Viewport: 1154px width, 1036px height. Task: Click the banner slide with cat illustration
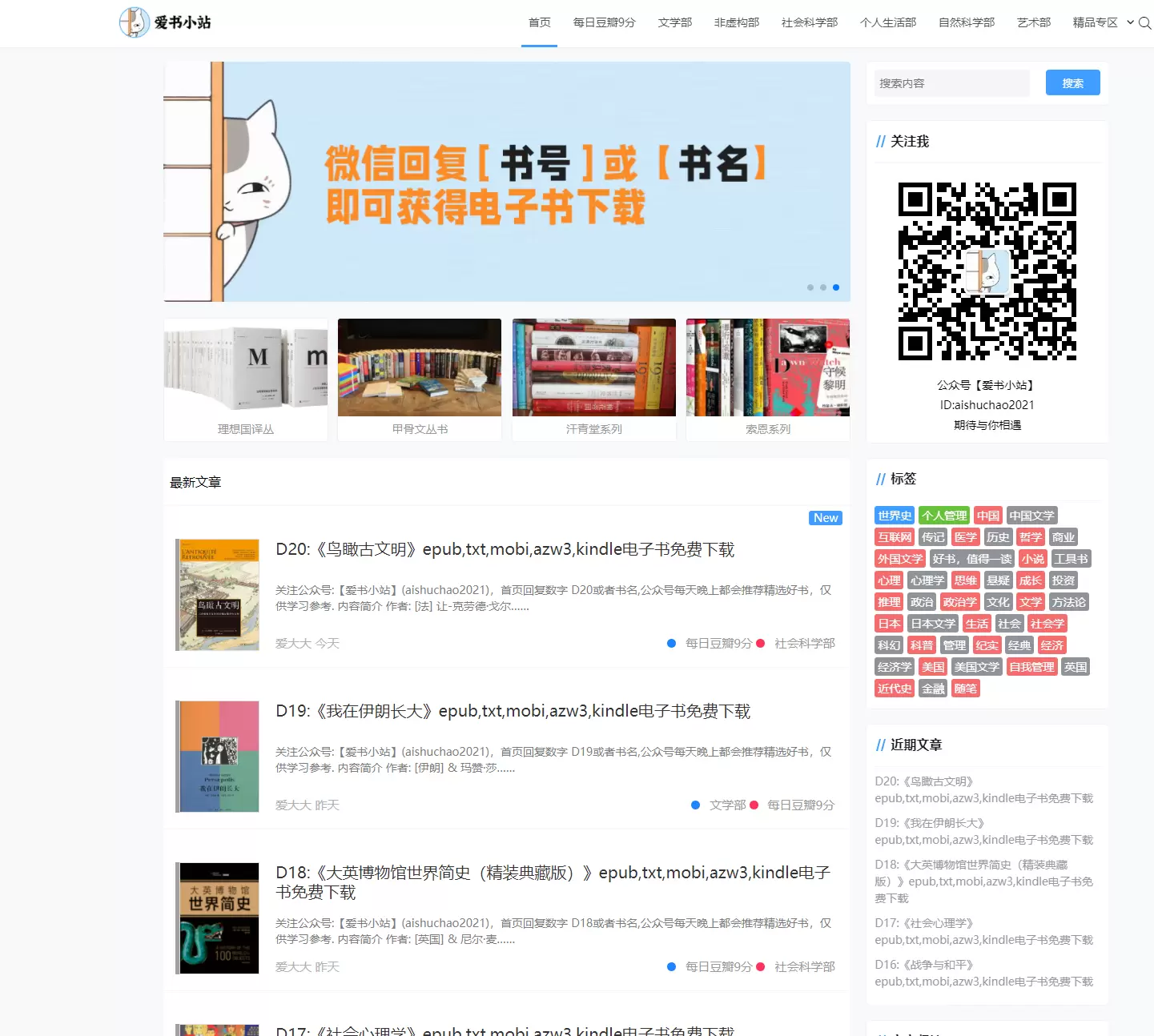(507, 182)
